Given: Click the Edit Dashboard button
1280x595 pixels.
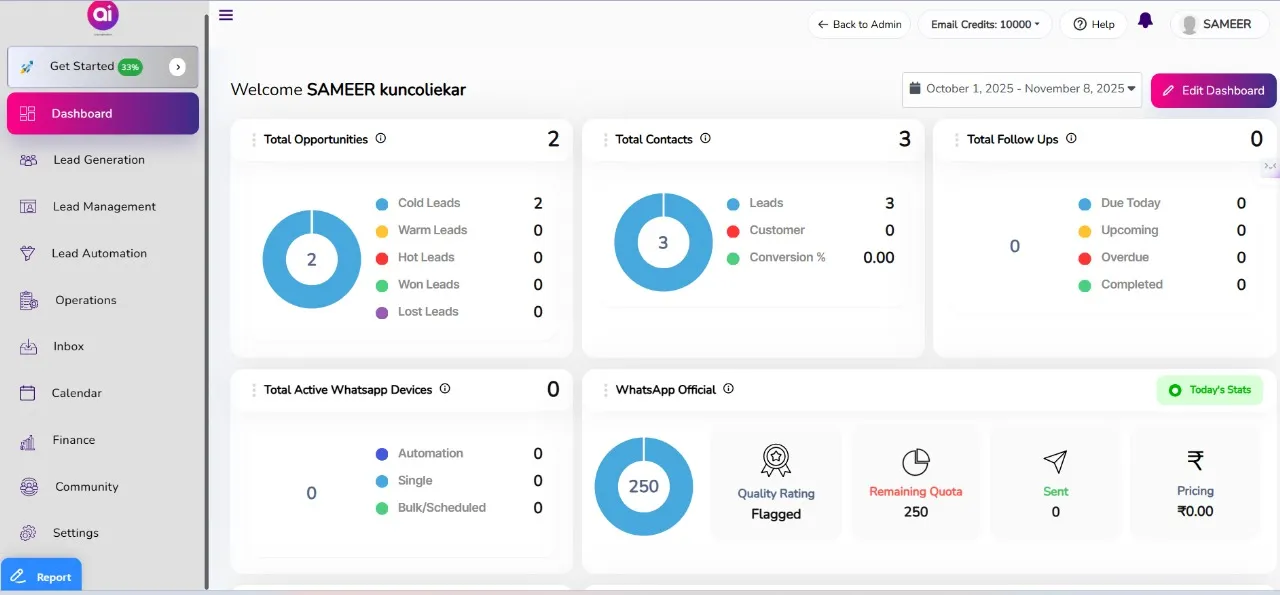Looking at the screenshot, I should (1213, 90).
